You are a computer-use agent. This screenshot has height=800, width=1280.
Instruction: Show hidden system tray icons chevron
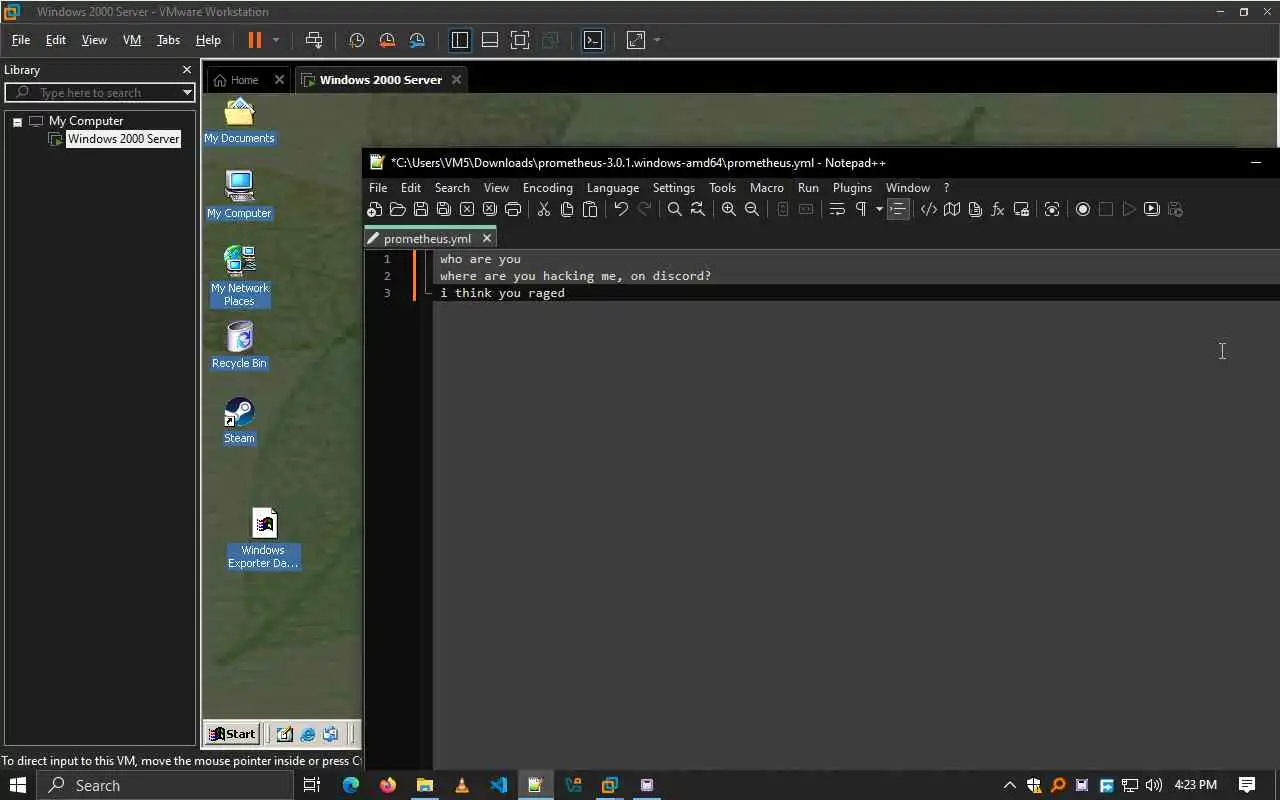click(1010, 785)
